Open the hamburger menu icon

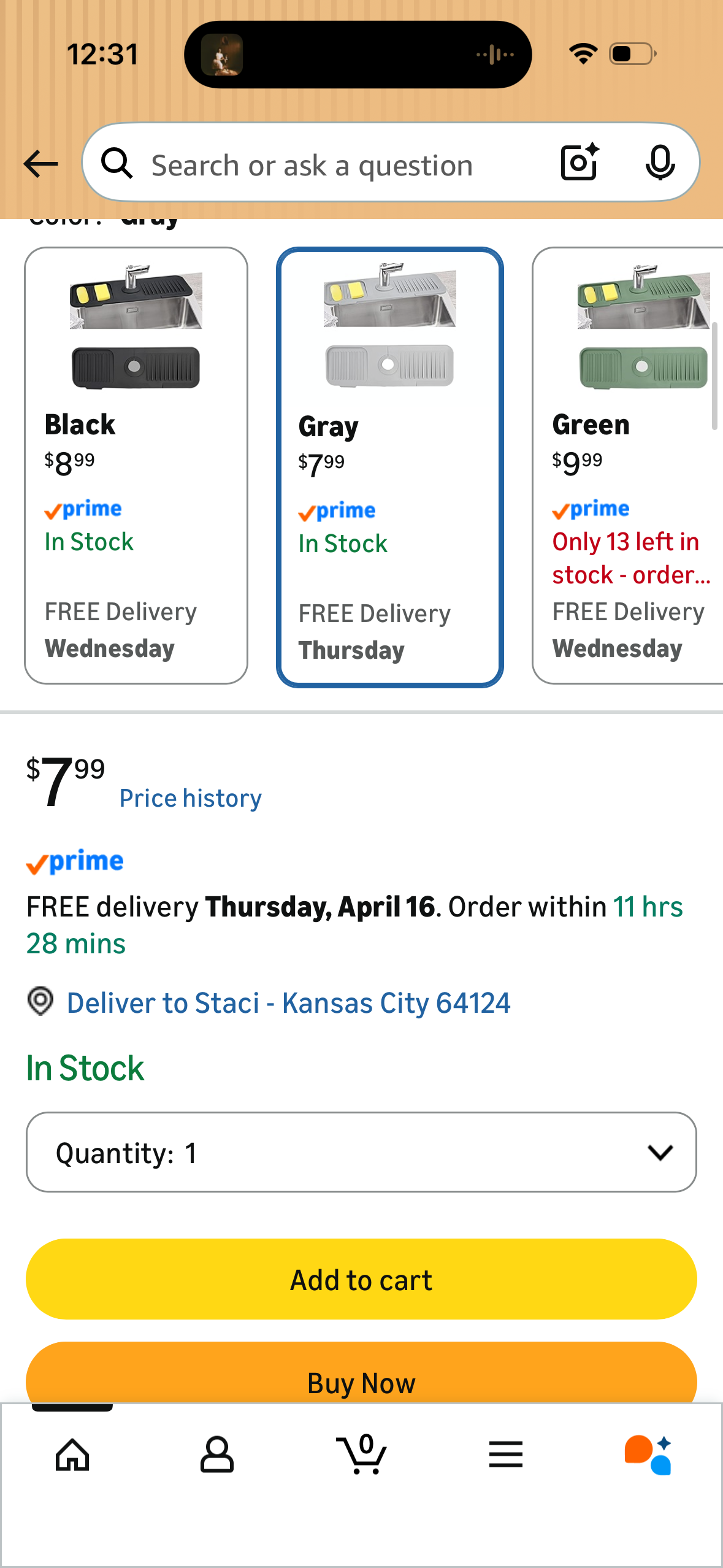[x=506, y=1455]
